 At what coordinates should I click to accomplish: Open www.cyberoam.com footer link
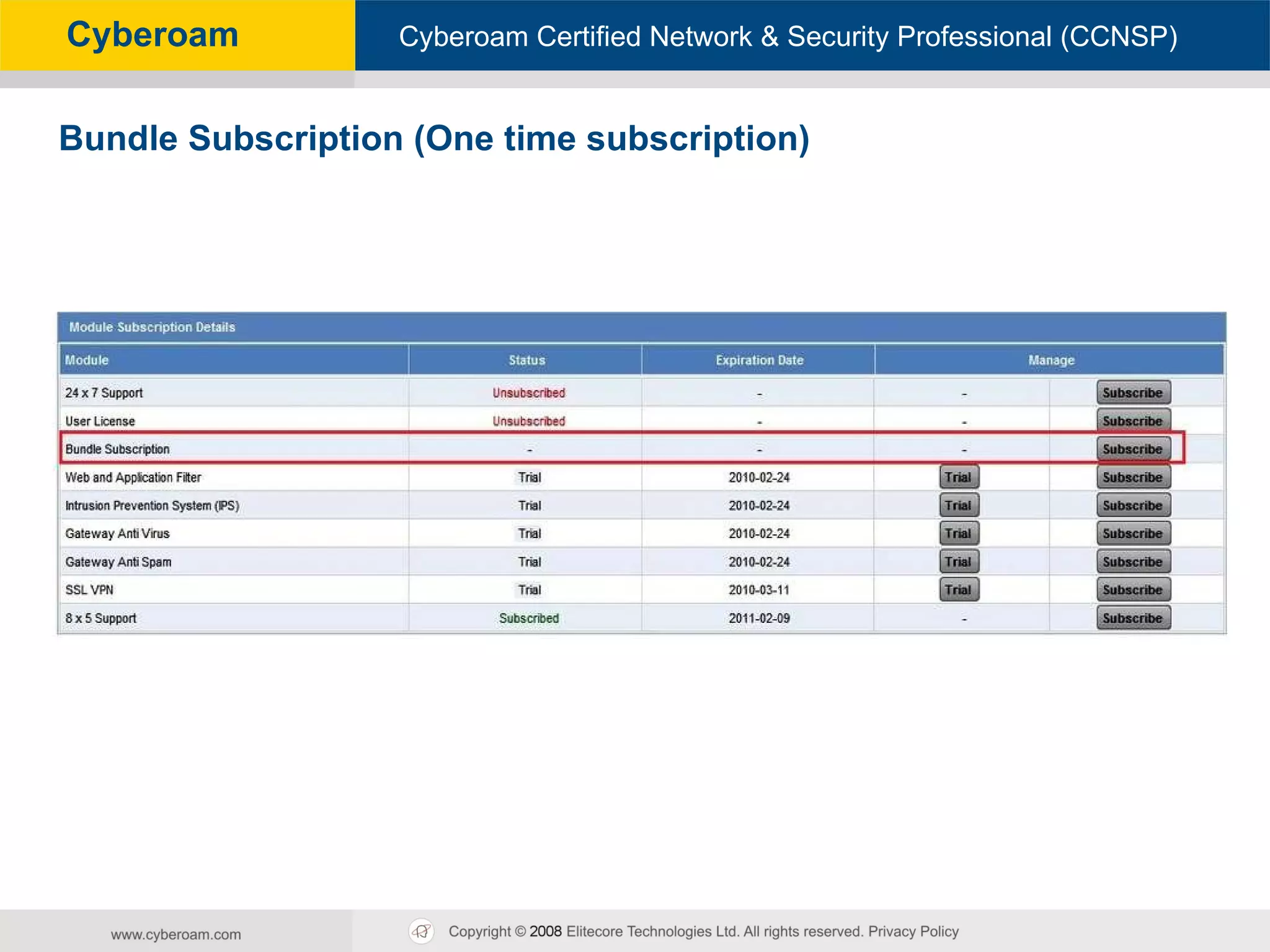tap(175, 935)
